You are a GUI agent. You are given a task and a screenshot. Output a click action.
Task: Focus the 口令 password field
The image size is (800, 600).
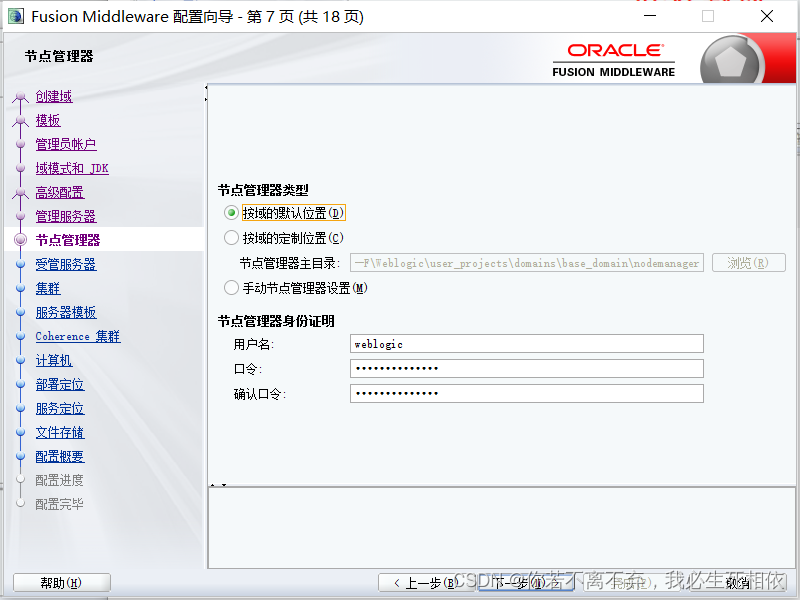[x=527, y=368]
